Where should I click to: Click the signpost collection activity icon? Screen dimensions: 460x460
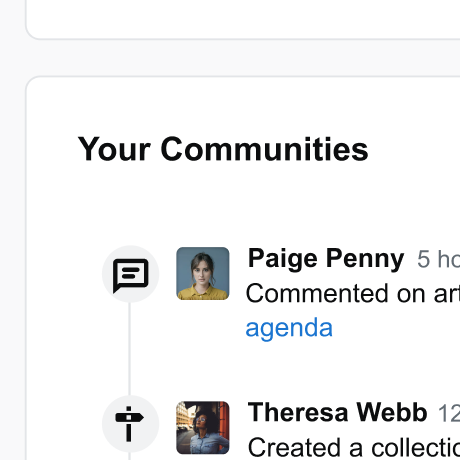(x=129, y=424)
